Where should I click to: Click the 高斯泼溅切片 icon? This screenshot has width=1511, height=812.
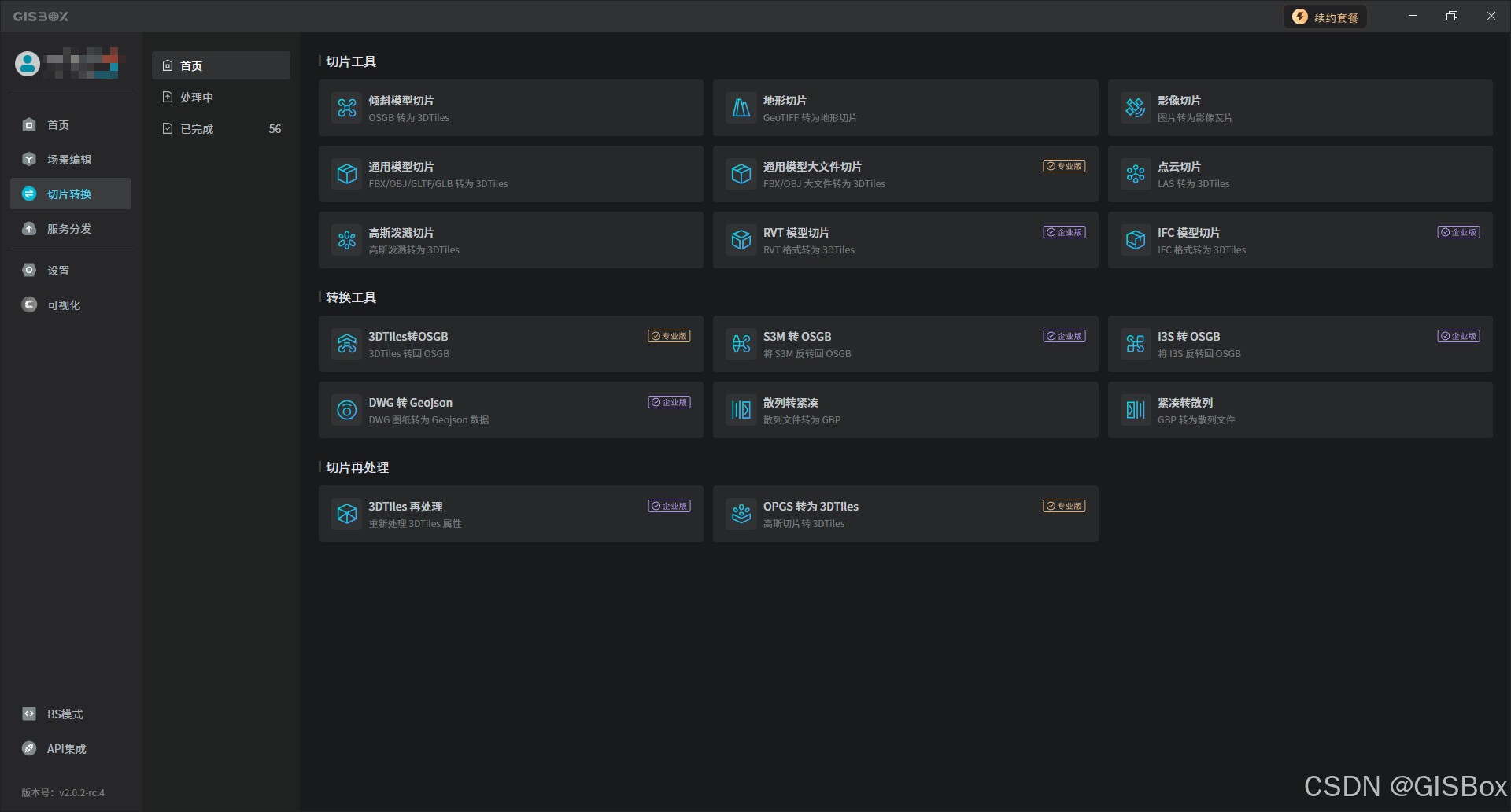(347, 240)
